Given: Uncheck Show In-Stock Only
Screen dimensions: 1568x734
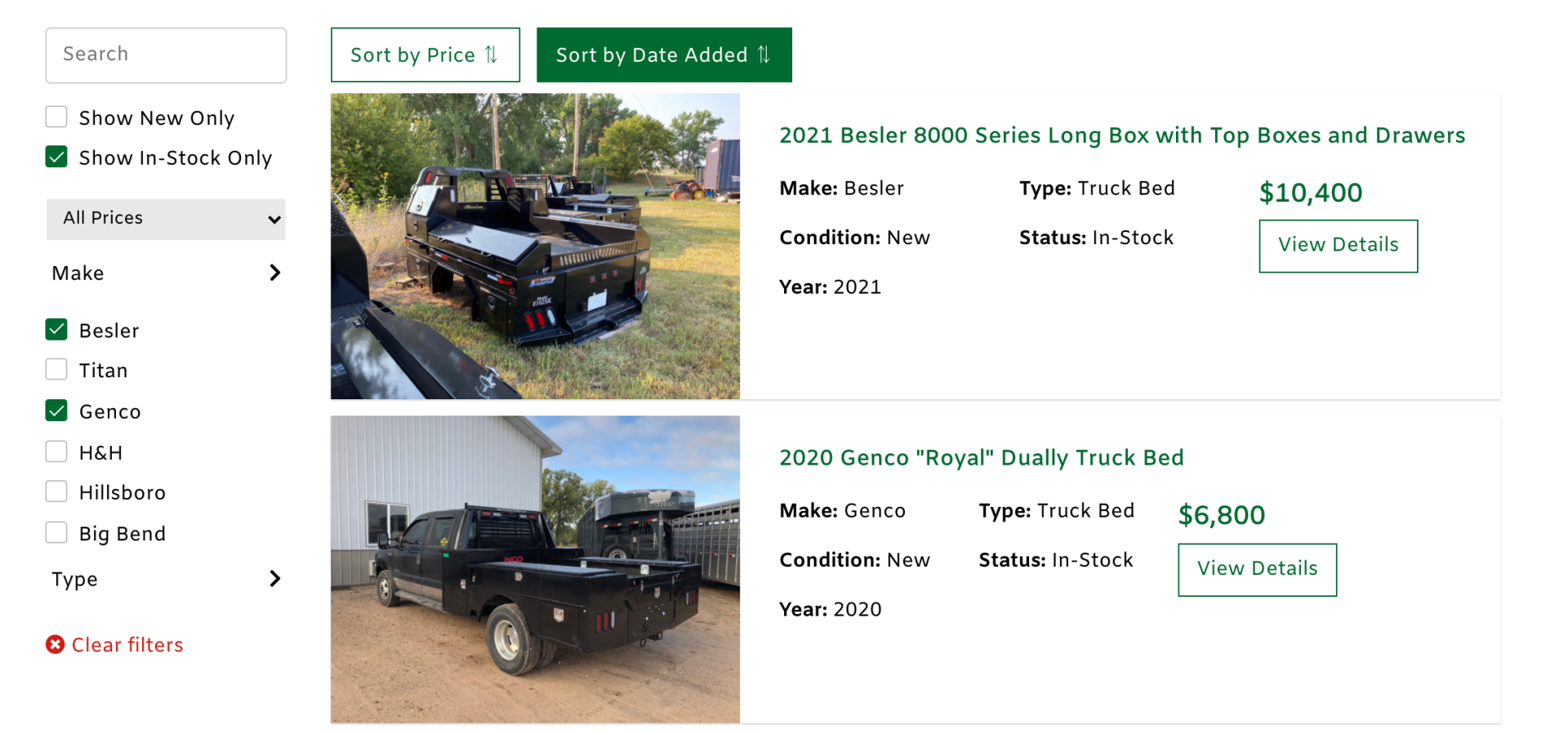Looking at the screenshot, I should [56, 157].
